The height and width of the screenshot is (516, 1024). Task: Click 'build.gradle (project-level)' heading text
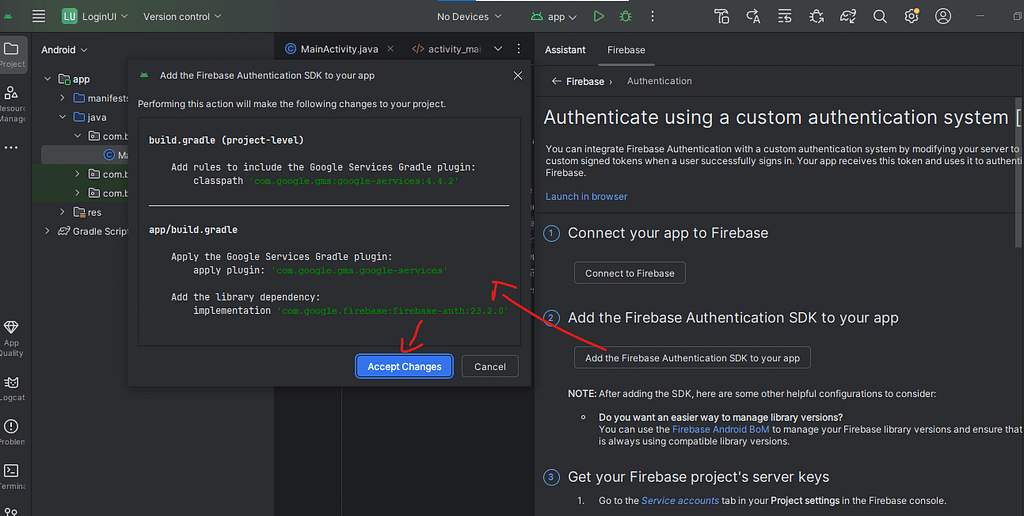pyautogui.click(x=226, y=140)
